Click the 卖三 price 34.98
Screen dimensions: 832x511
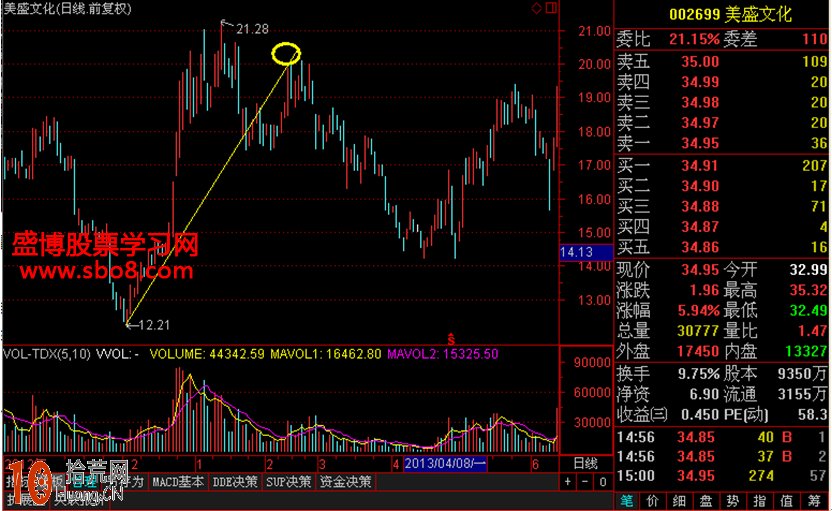700,102
